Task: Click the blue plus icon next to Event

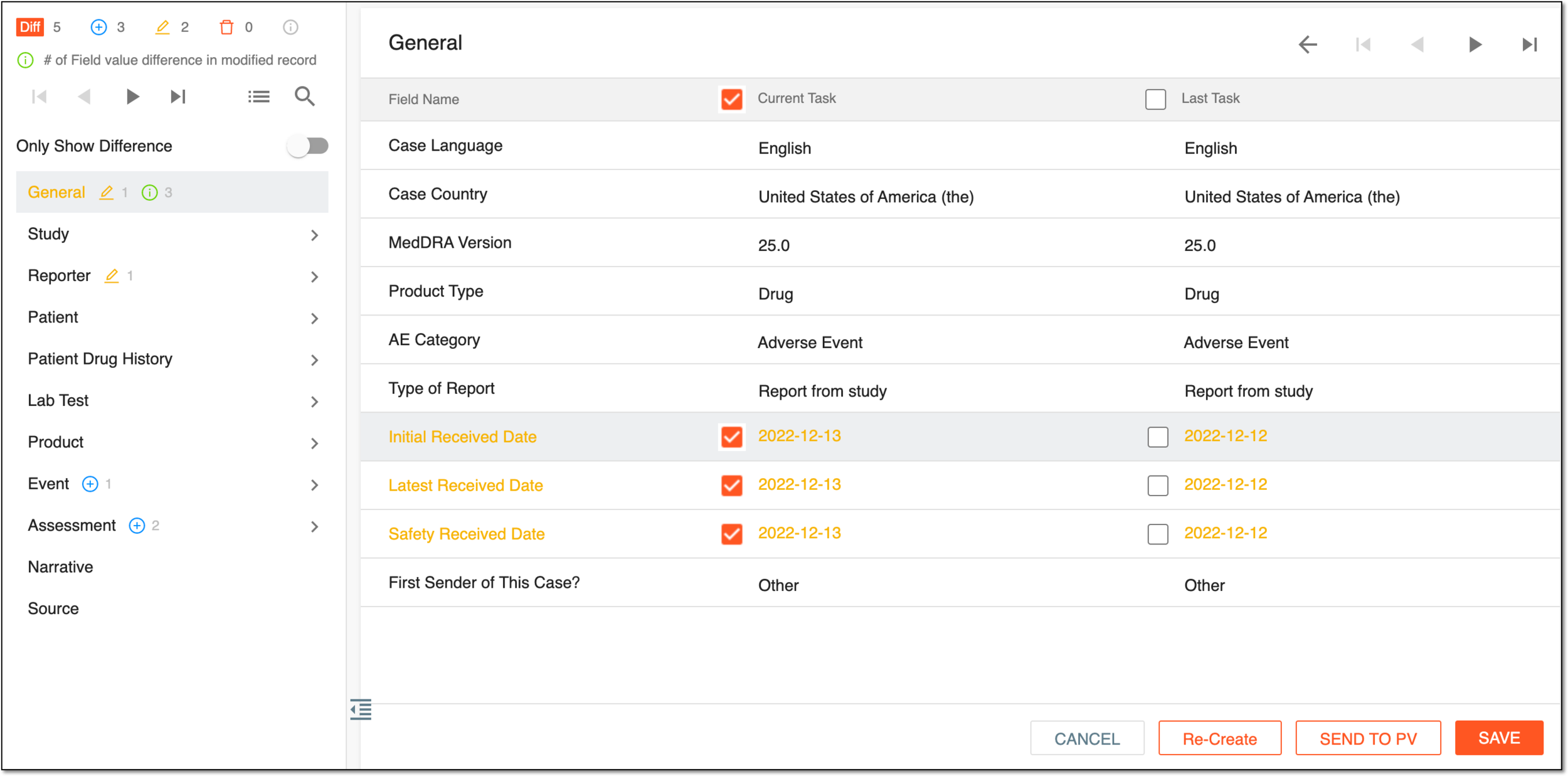Action: point(90,484)
